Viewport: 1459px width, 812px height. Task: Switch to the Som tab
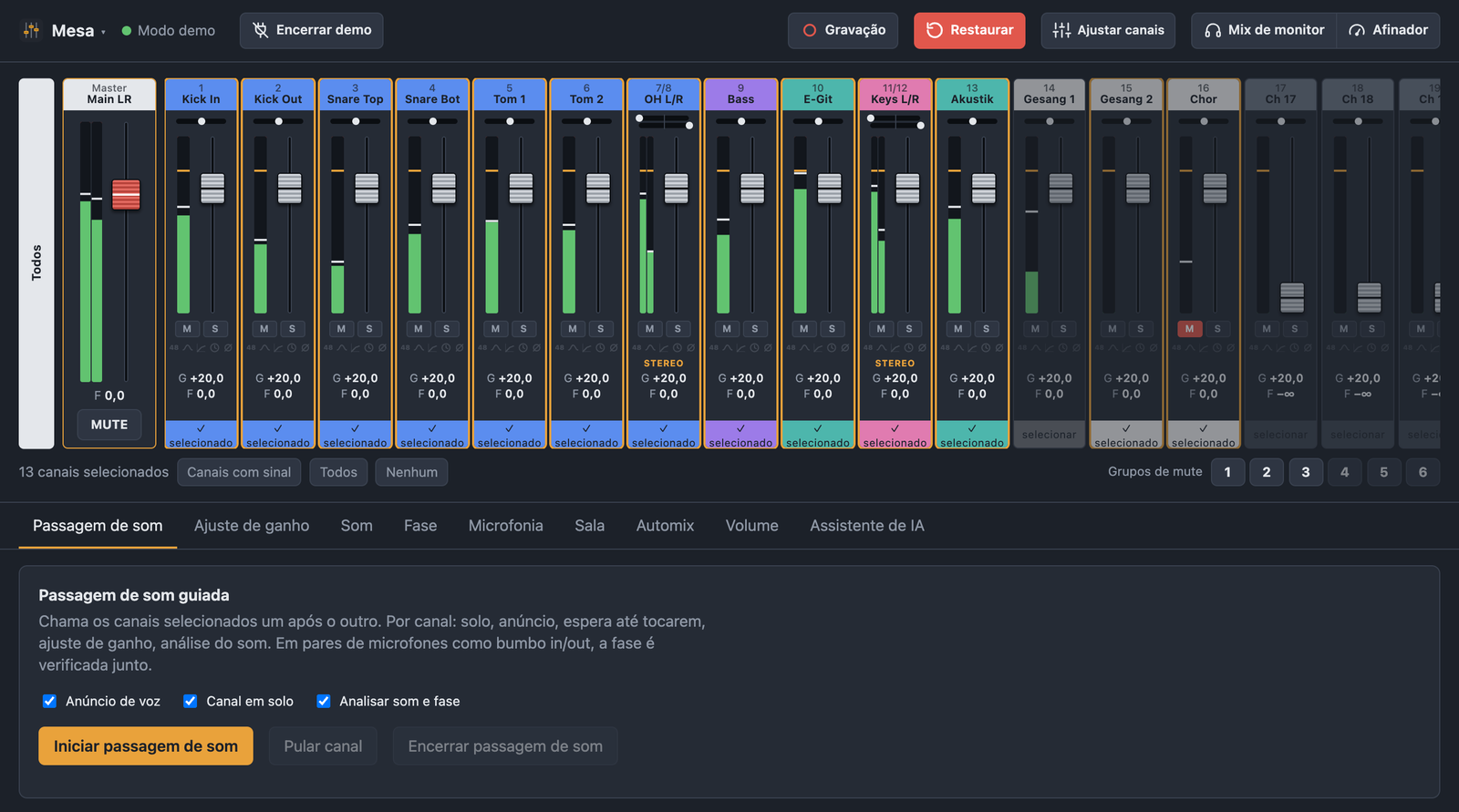357,526
